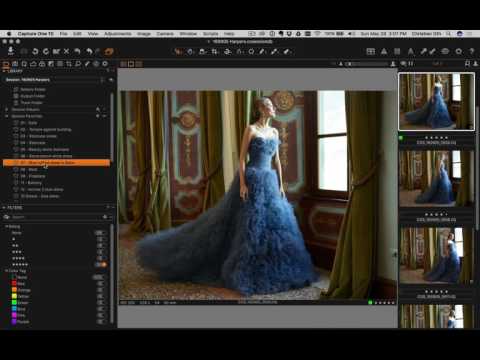This screenshot has width=480, height=360.
Task: Select the Output Folder entry
Action: [x=32, y=96]
